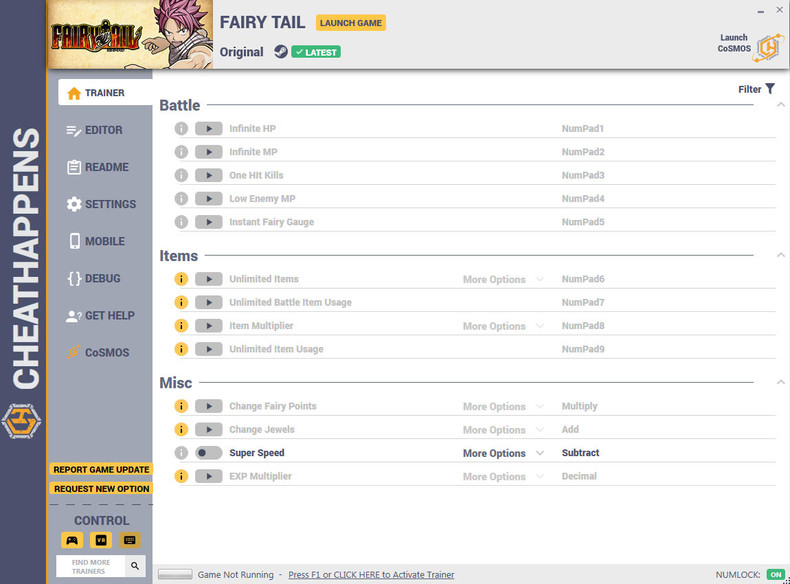790x584 pixels.
Task: Click the info icon for EXP Multiplier
Action: pos(181,476)
